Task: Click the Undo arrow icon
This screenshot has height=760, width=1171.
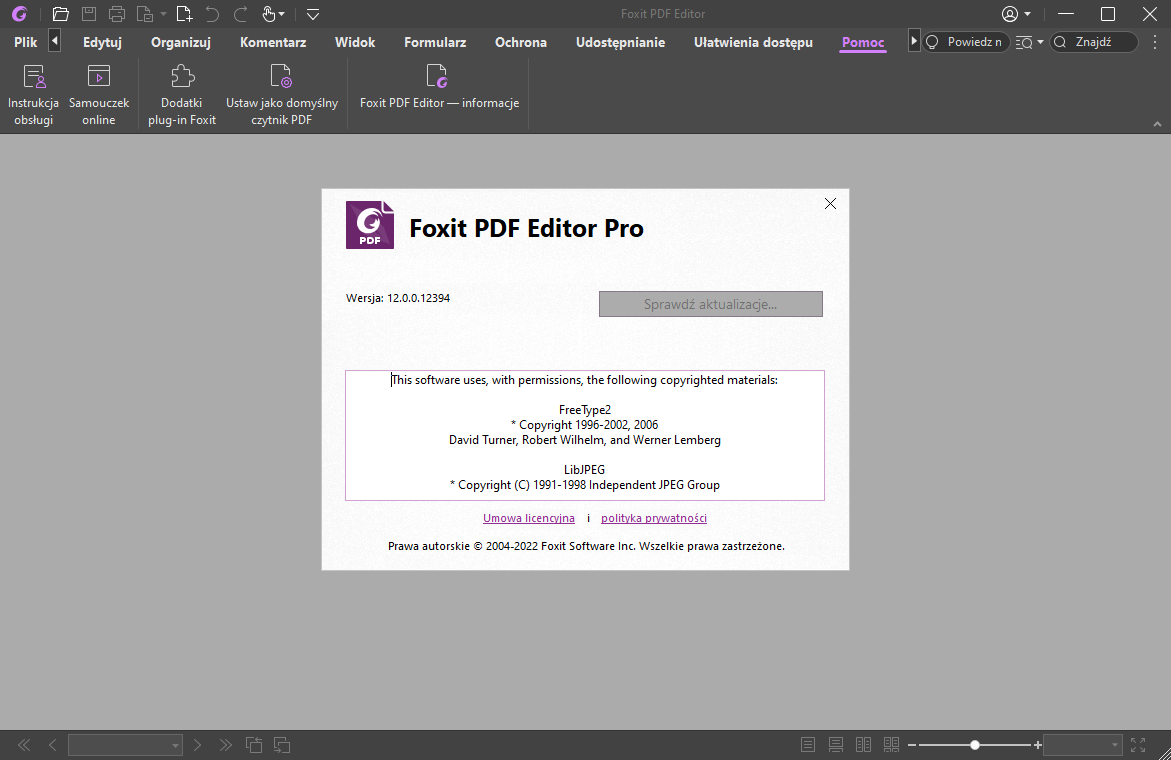Action: pos(212,13)
